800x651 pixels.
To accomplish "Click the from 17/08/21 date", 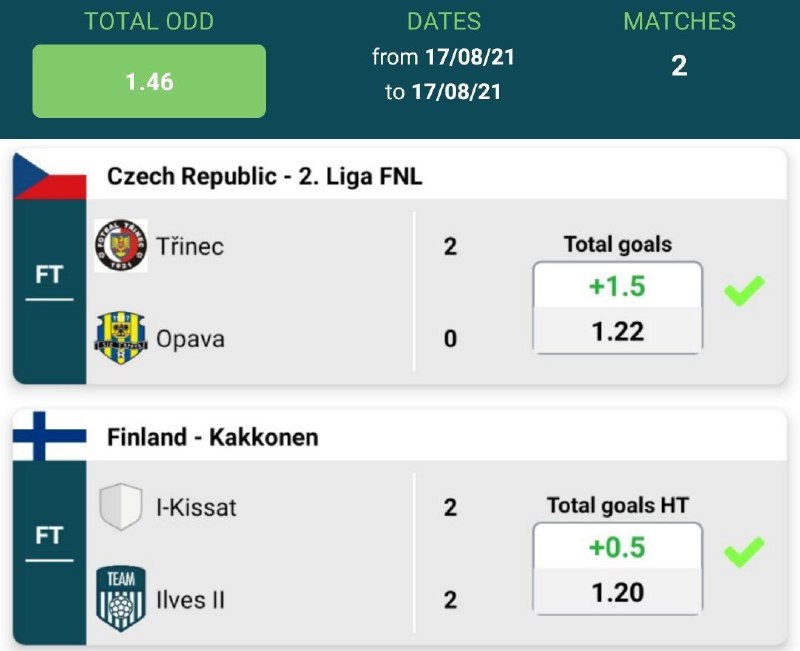I will coord(443,57).
